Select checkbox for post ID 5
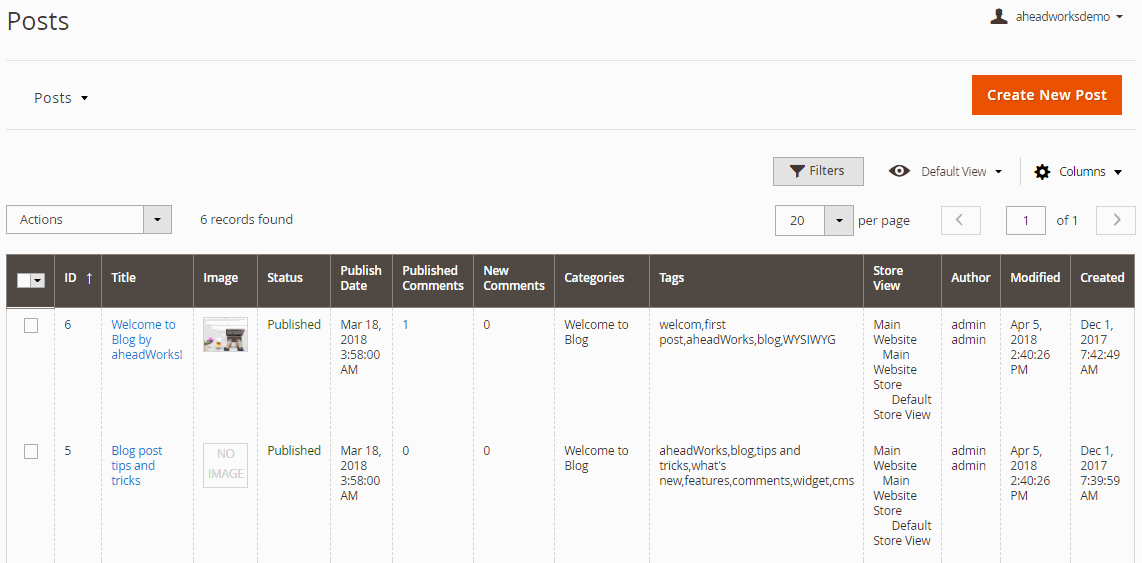The width and height of the screenshot is (1142, 563). click(31, 452)
